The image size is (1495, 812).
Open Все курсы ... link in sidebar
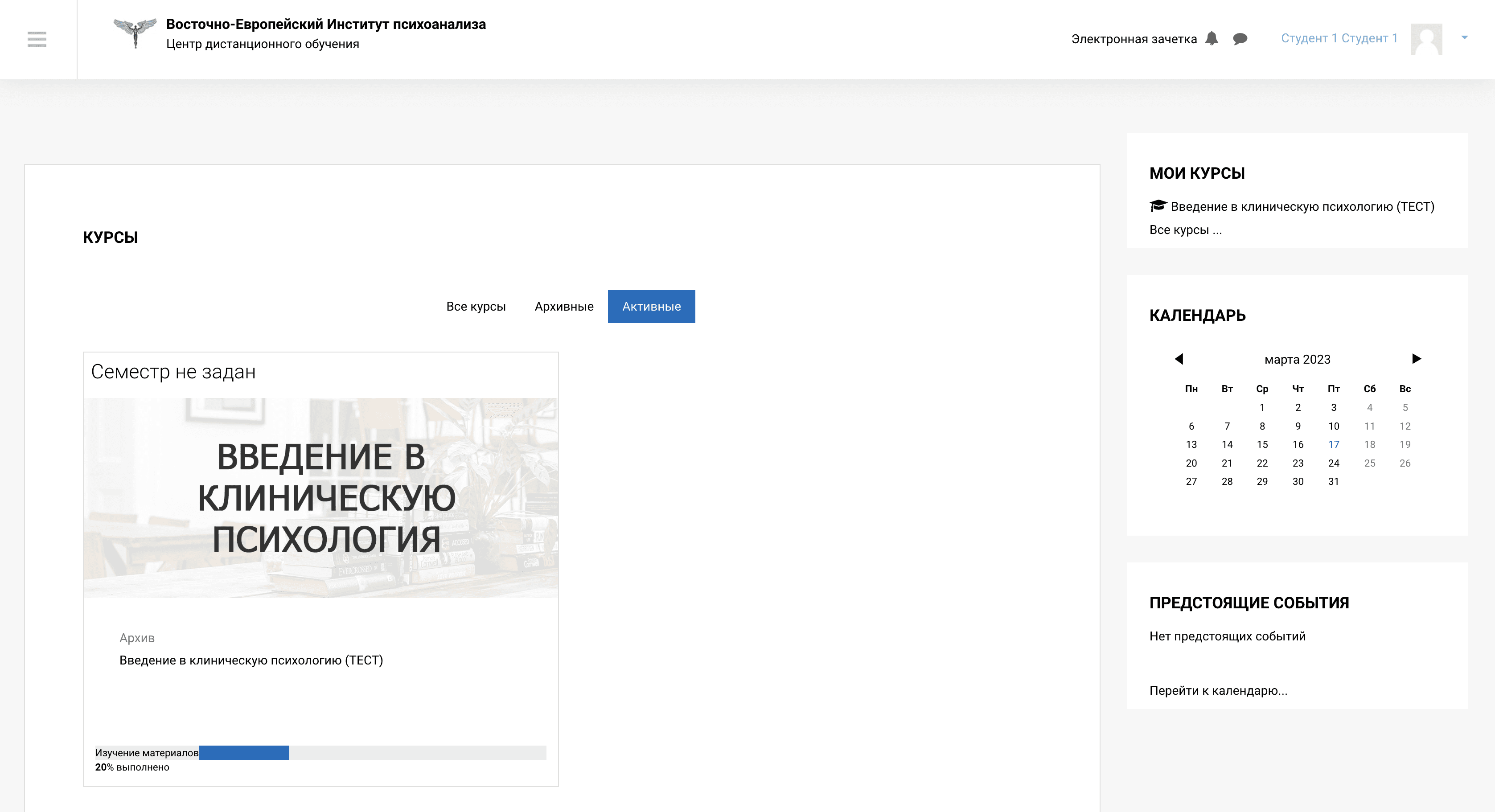(x=1185, y=230)
